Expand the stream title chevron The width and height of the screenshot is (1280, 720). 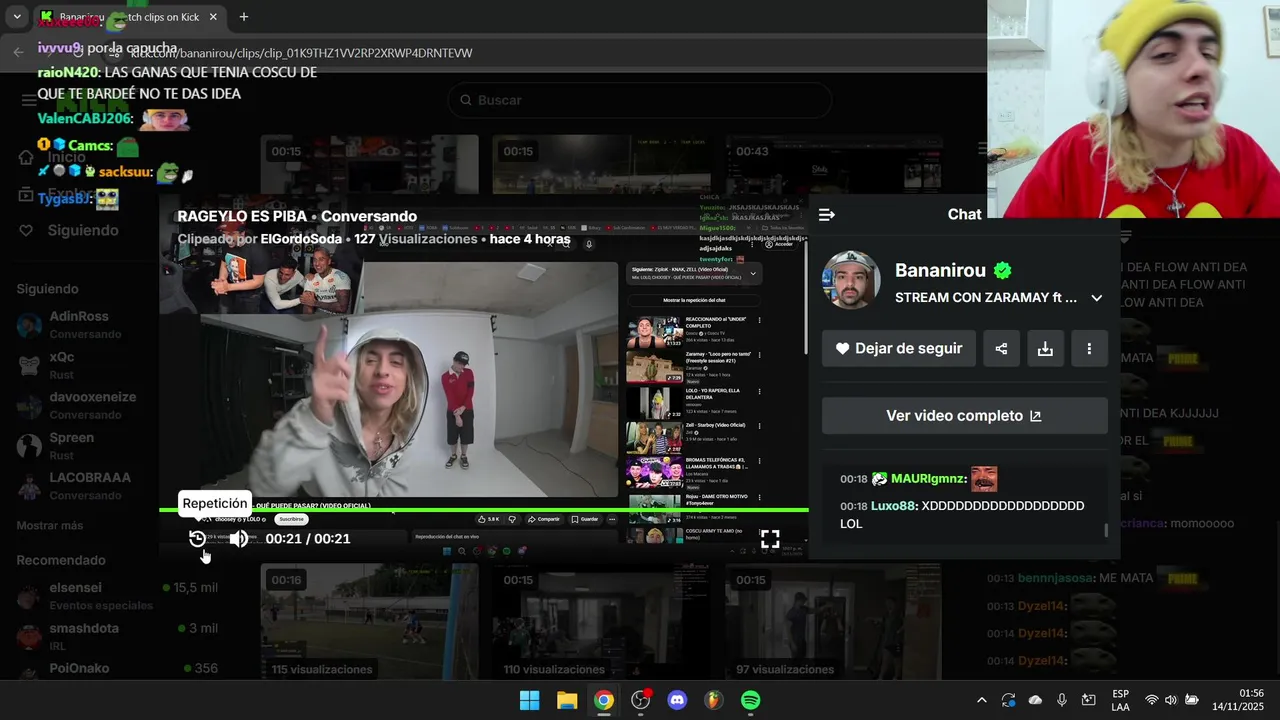1096,298
